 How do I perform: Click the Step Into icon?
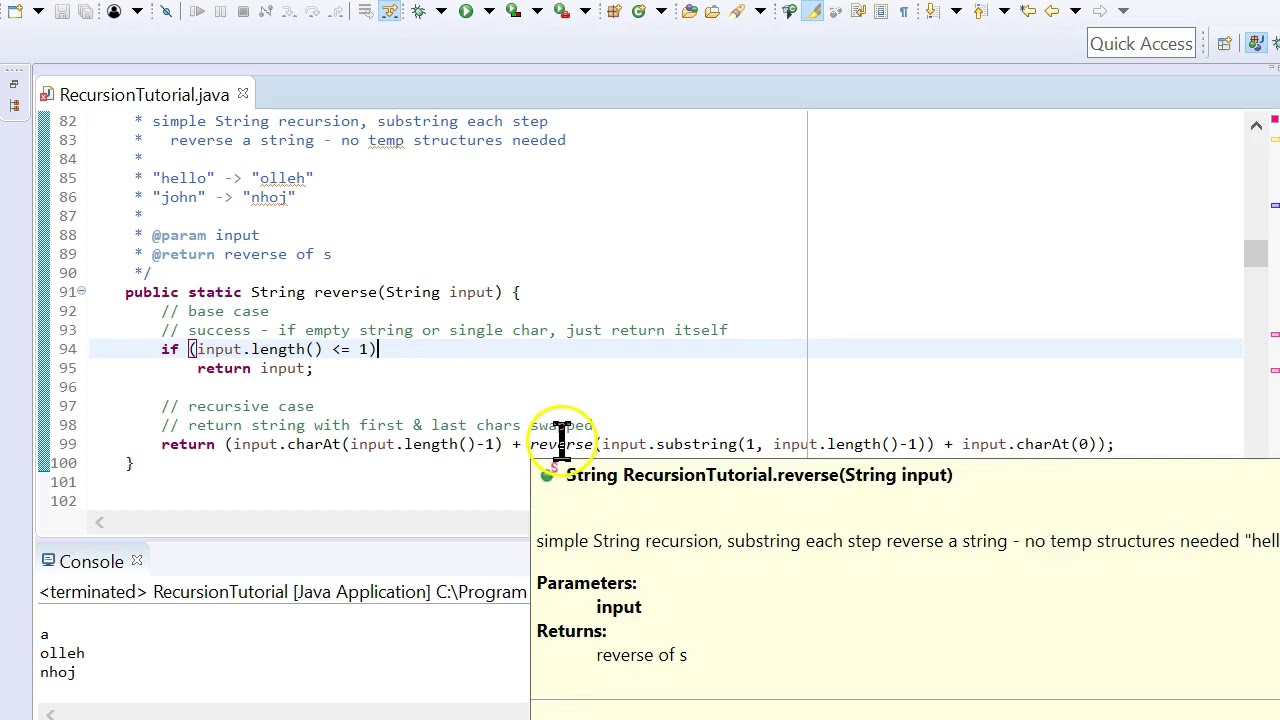289,11
